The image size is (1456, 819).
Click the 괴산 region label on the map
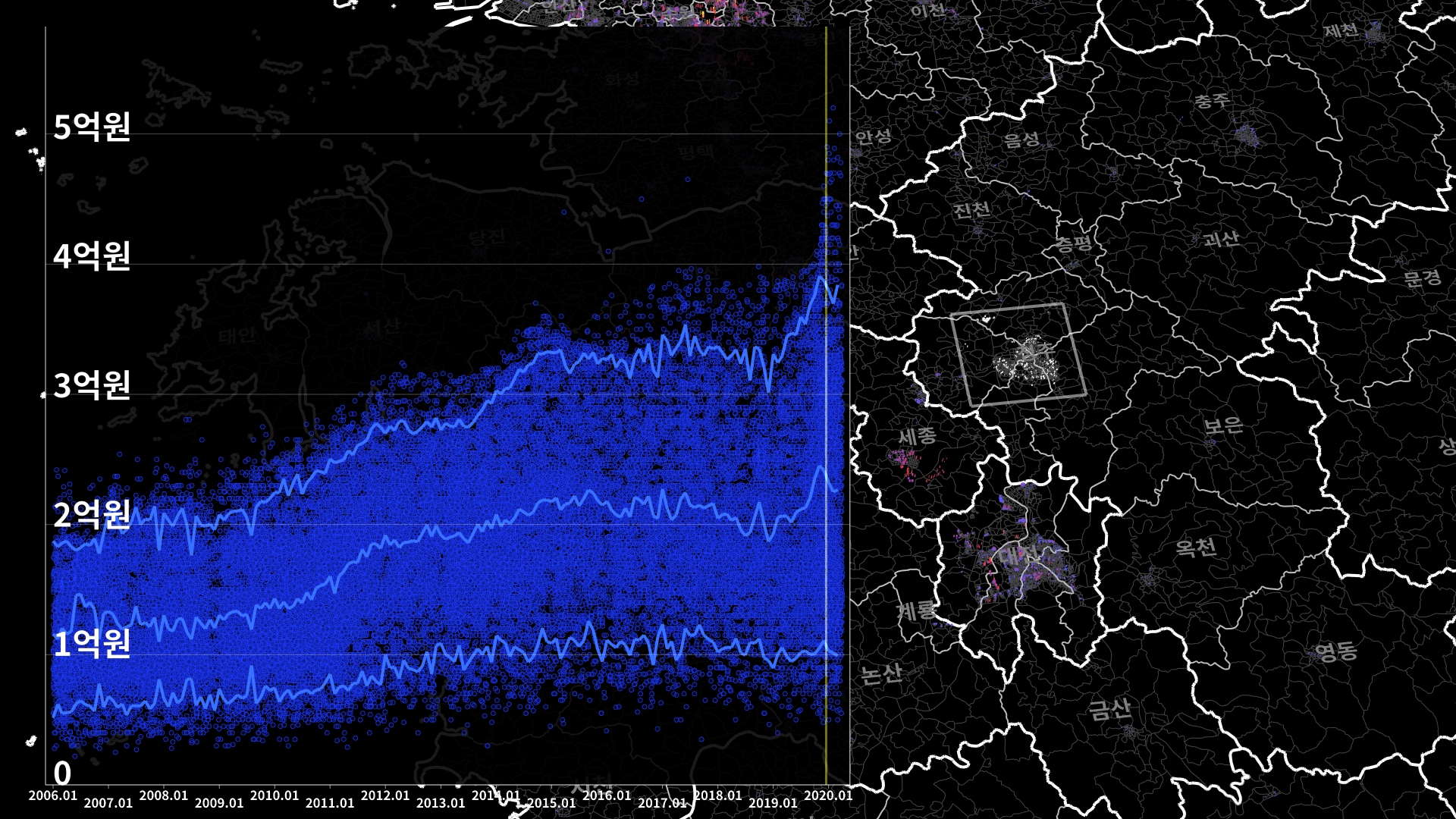click(1220, 240)
